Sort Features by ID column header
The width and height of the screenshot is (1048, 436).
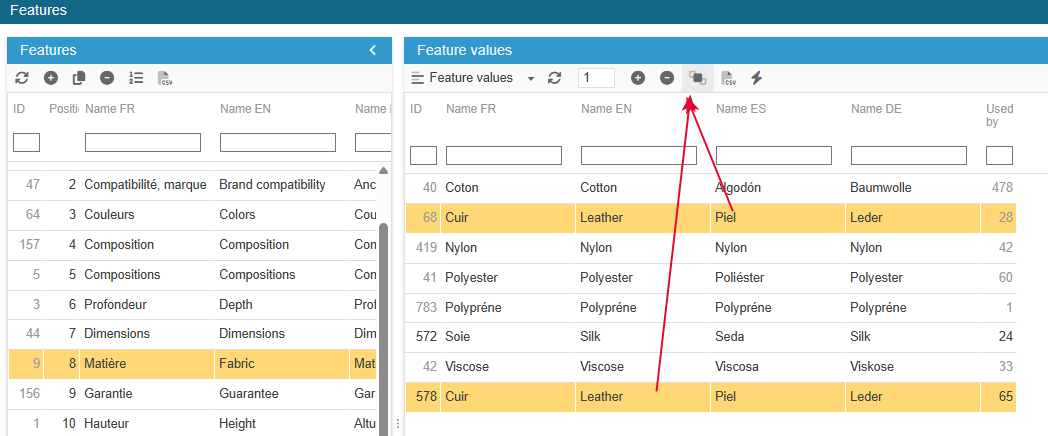tap(19, 109)
